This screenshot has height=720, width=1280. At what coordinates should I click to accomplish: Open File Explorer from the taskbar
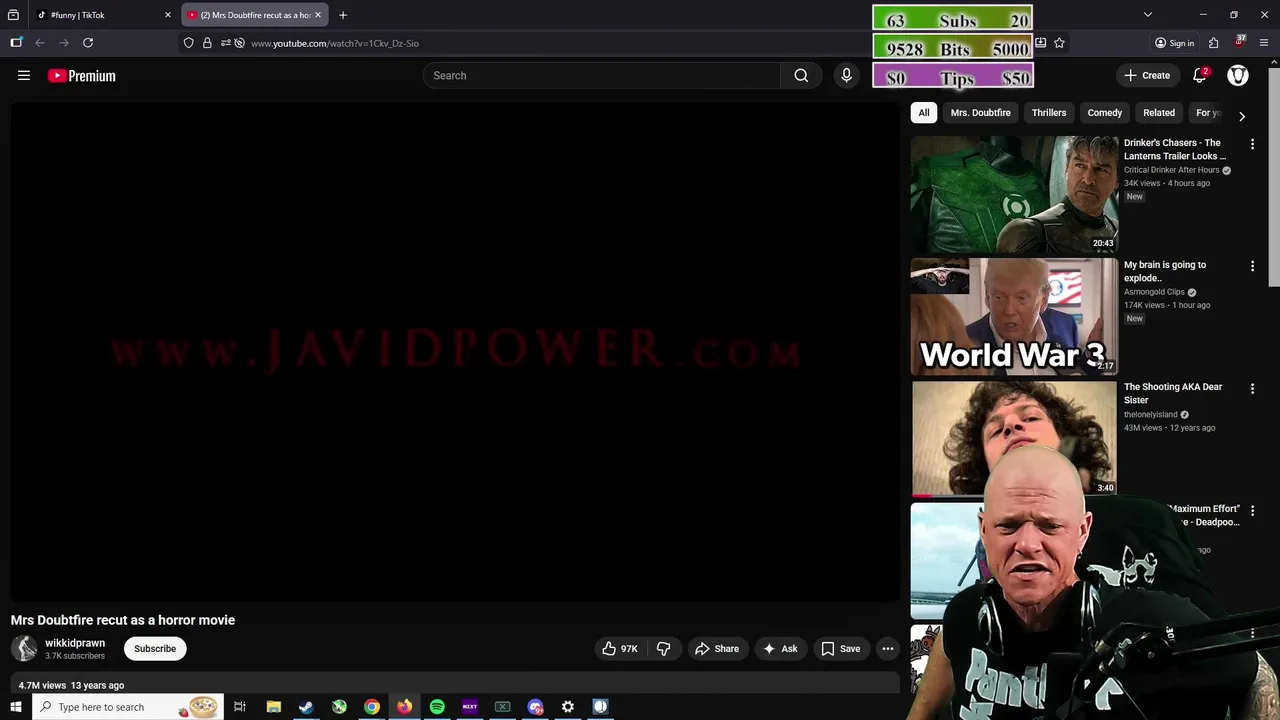(273, 707)
